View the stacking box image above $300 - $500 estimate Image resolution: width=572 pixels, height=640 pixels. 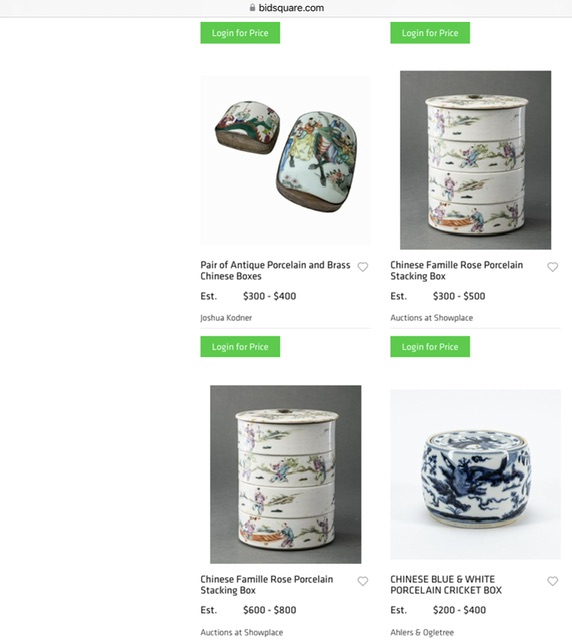tap(475, 160)
